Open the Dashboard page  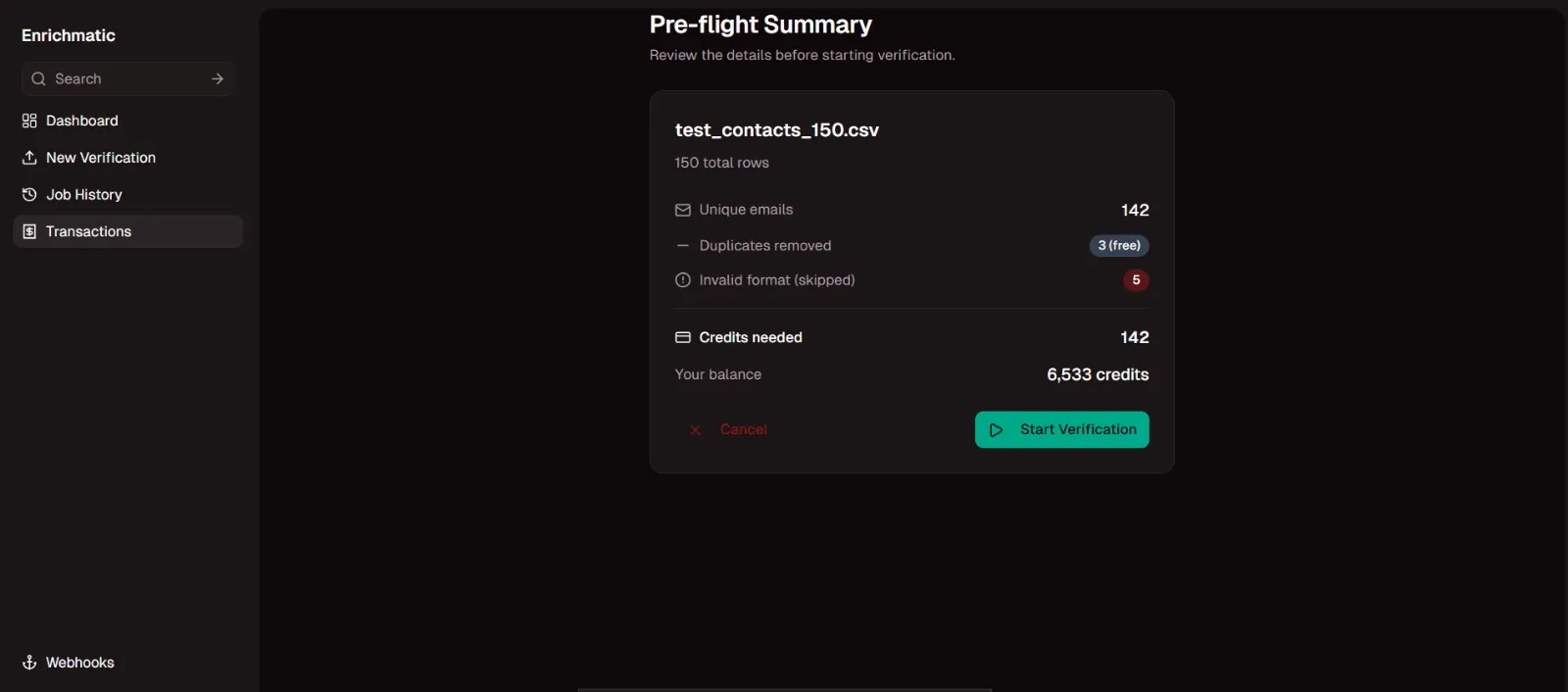[x=82, y=121]
